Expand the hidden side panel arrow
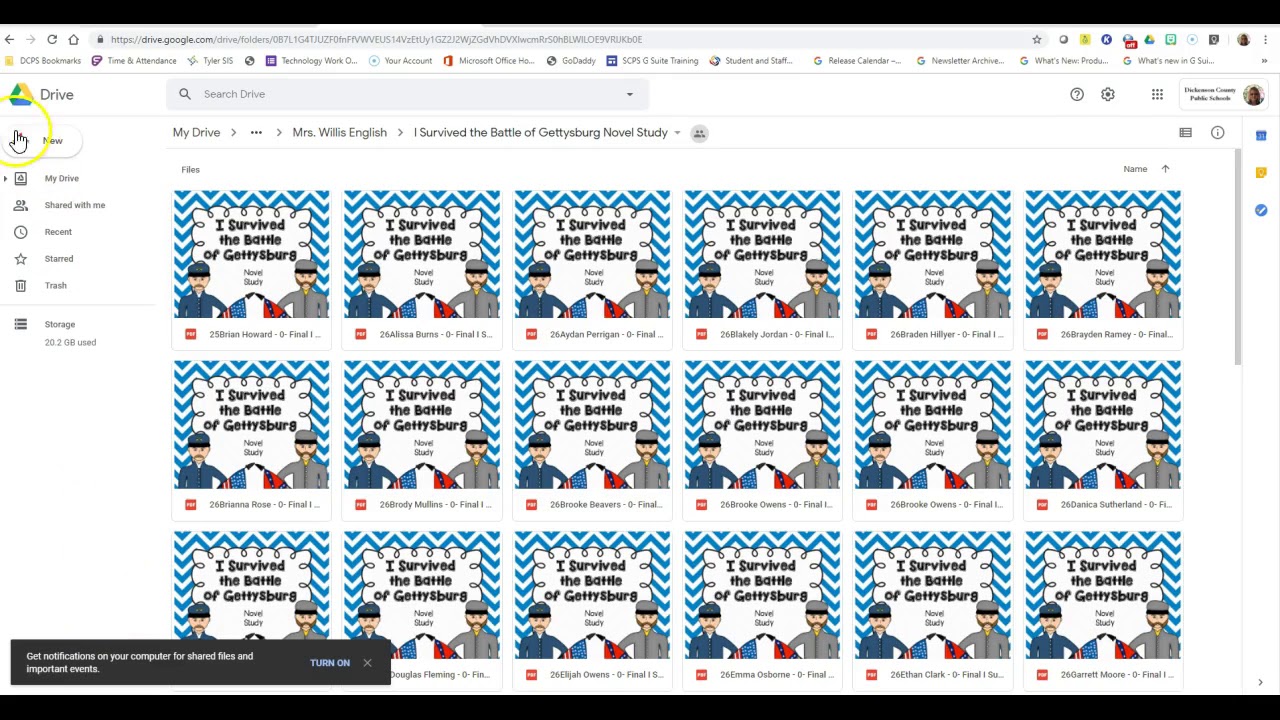 1260,682
